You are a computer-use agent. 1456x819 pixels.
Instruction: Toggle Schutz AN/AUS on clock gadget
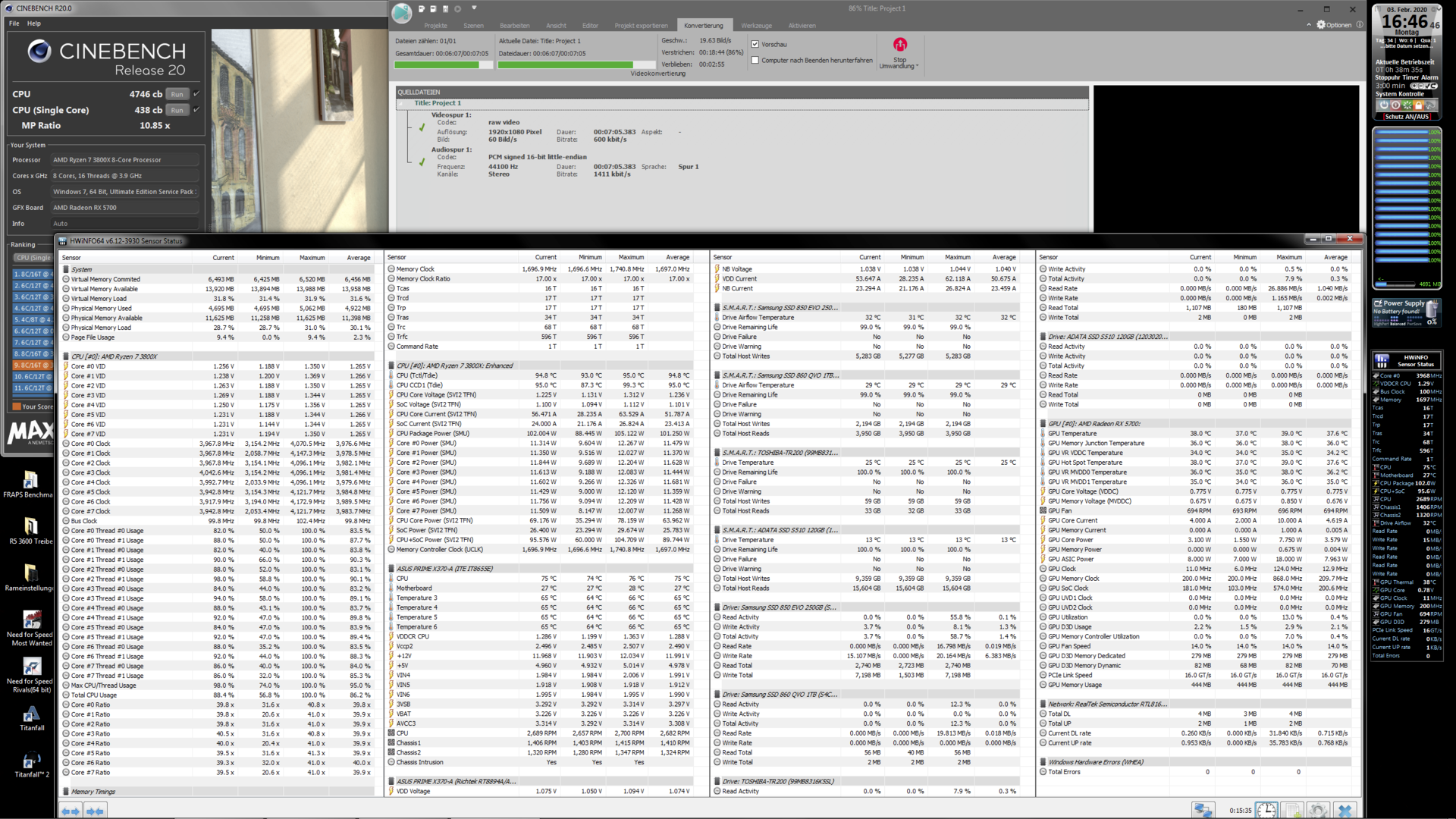coord(1407,117)
